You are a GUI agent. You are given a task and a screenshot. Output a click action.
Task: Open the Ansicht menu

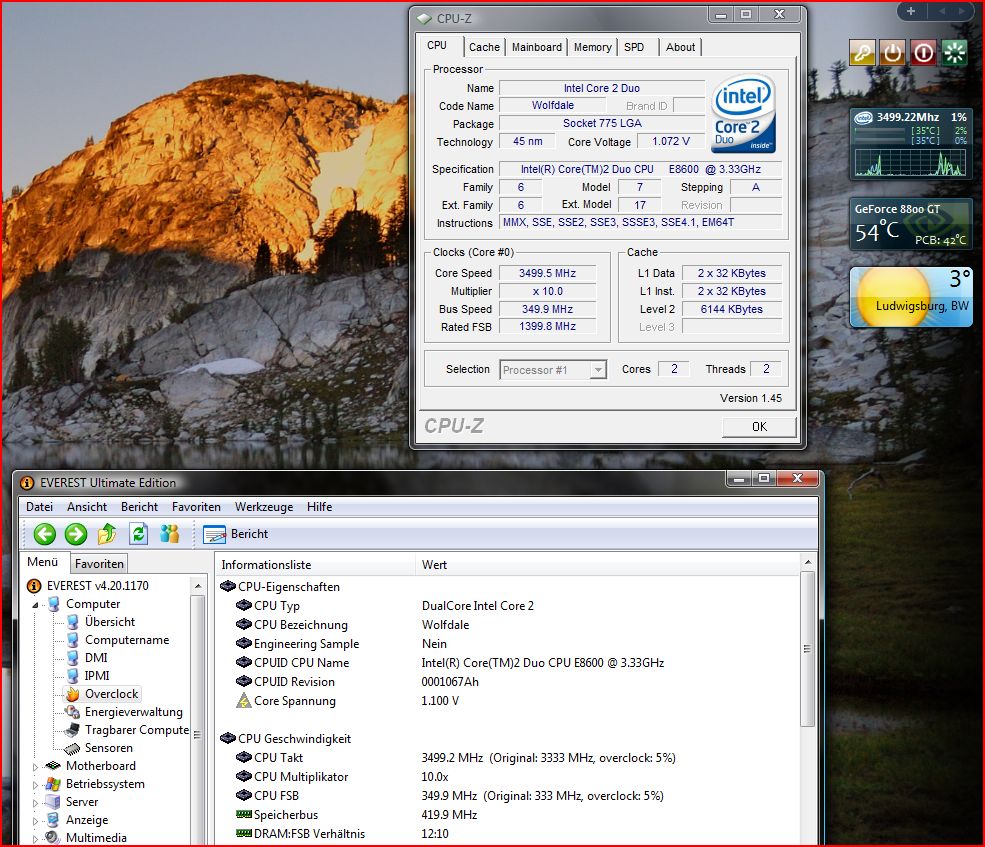point(87,507)
